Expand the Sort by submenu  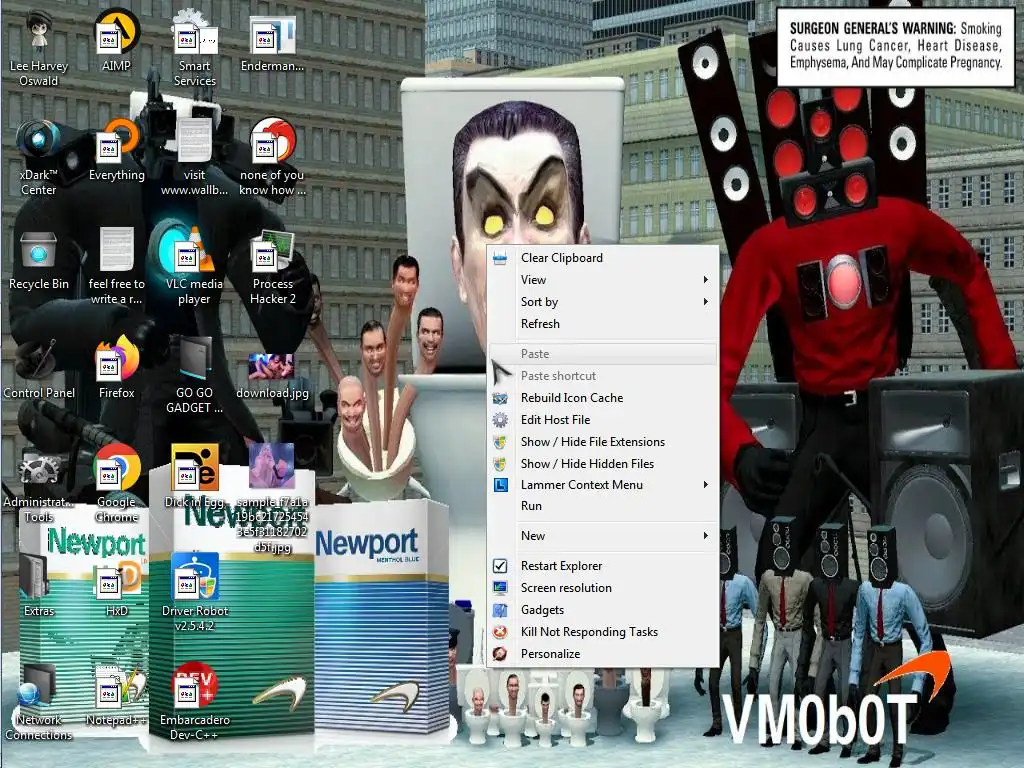[603, 302]
